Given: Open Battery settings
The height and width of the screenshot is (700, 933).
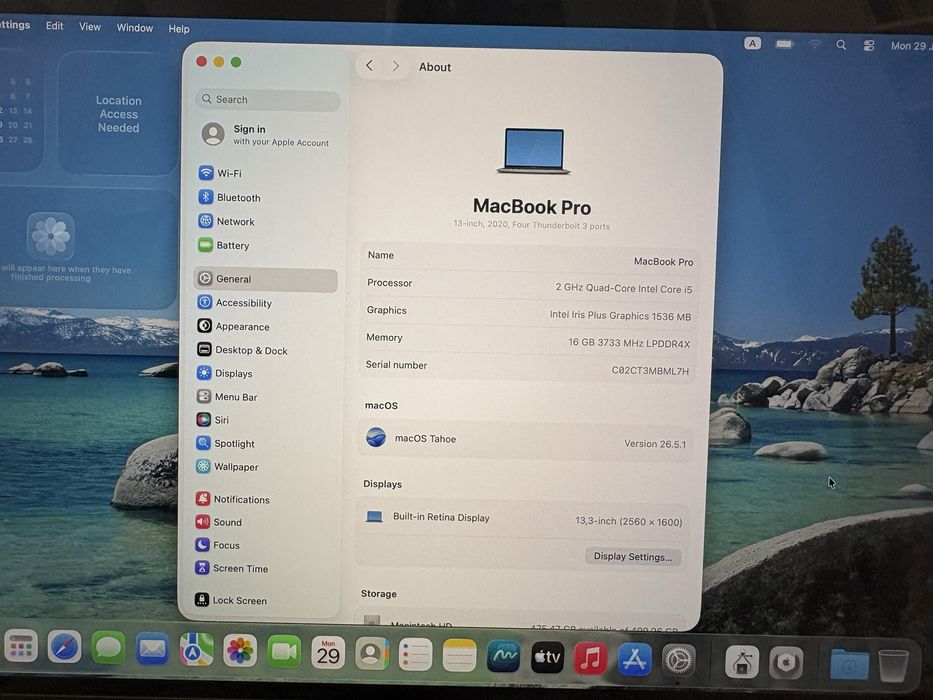Looking at the screenshot, I should pyautogui.click(x=224, y=245).
